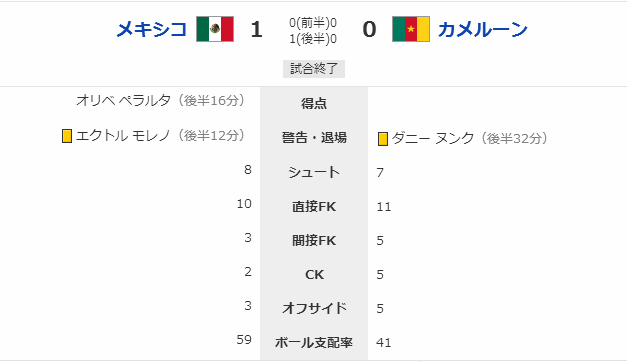This screenshot has height=362, width=627.
Task: Click the オフサイド row label
Action: 314,308
